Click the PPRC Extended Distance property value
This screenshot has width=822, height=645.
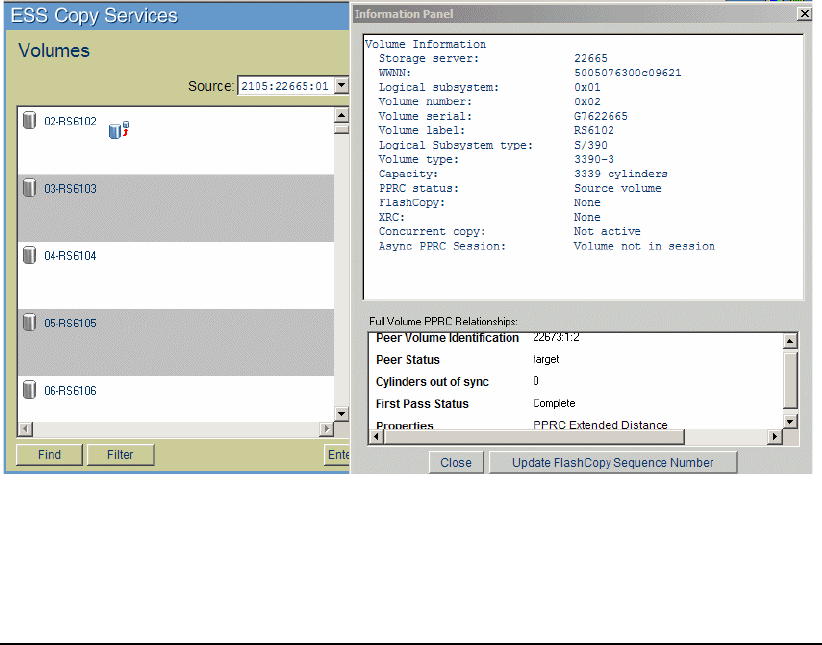[x=600, y=425]
